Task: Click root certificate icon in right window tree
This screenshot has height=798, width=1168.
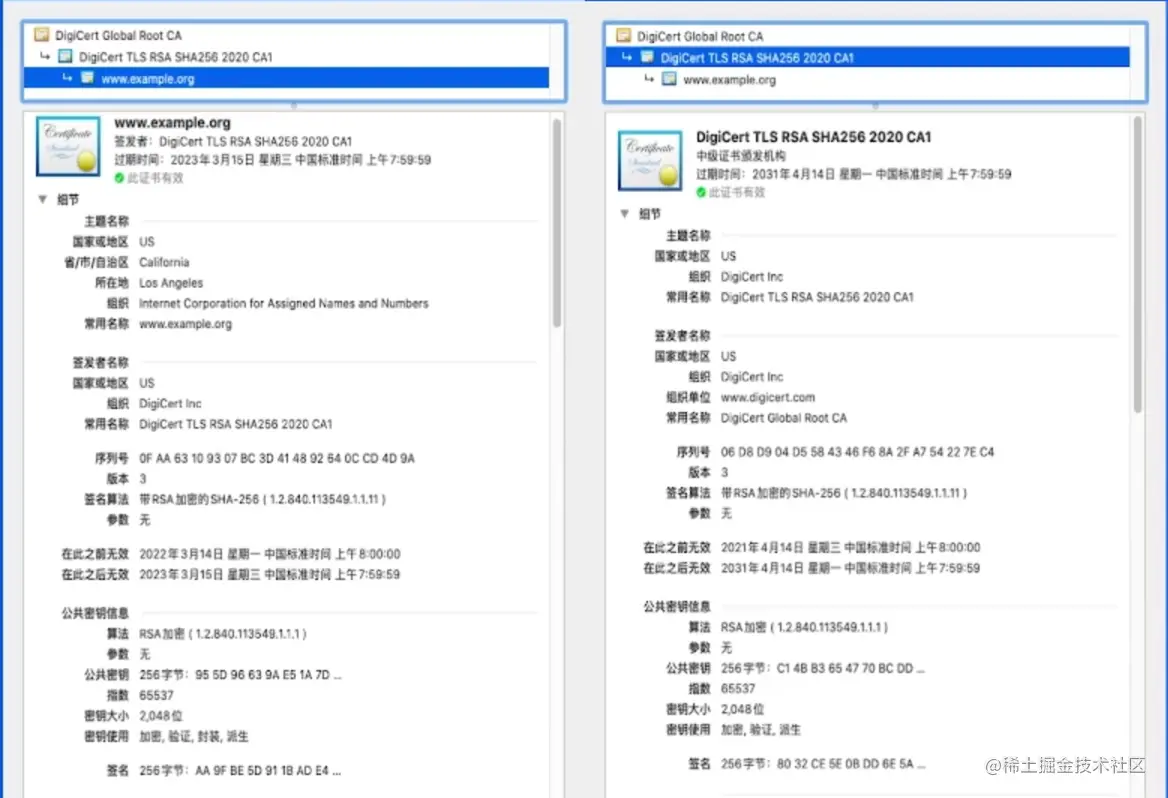Action: pyautogui.click(x=623, y=35)
